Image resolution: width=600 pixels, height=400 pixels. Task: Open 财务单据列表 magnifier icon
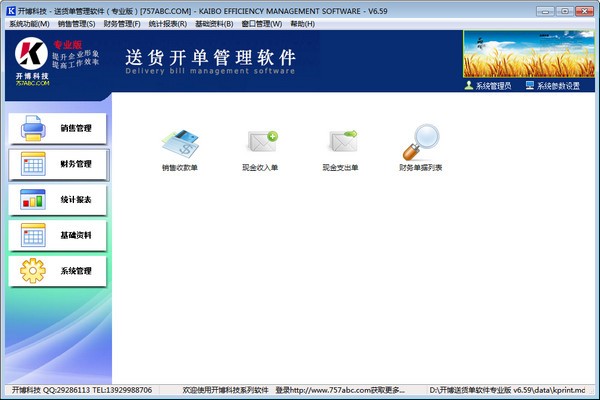pyautogui.click(x=421, y=144)
